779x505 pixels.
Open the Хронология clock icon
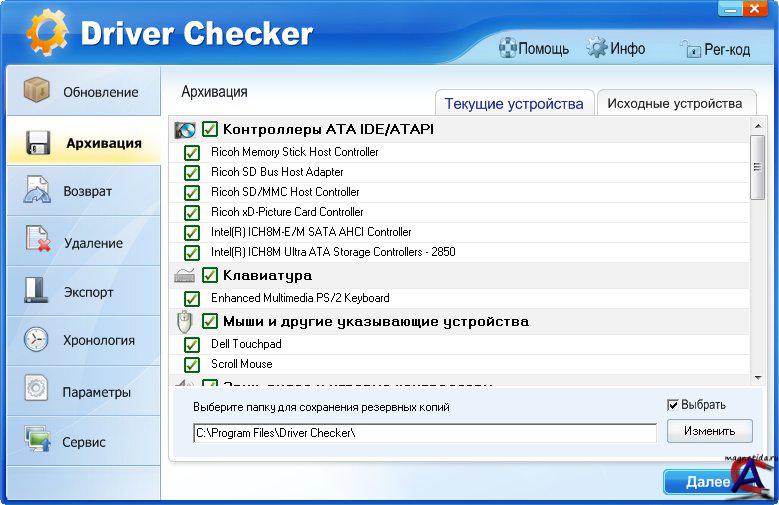coord(37,340)
